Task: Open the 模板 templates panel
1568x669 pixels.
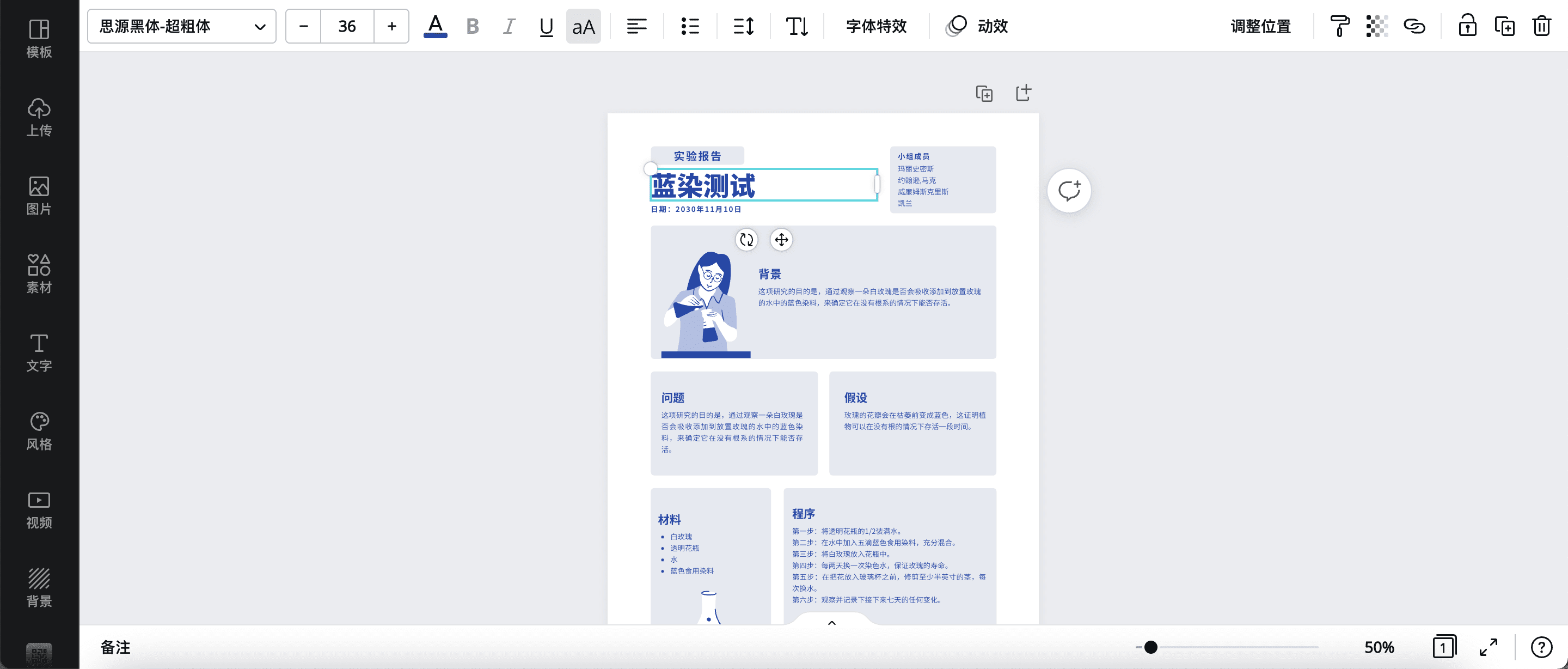Action: point(39,38)
